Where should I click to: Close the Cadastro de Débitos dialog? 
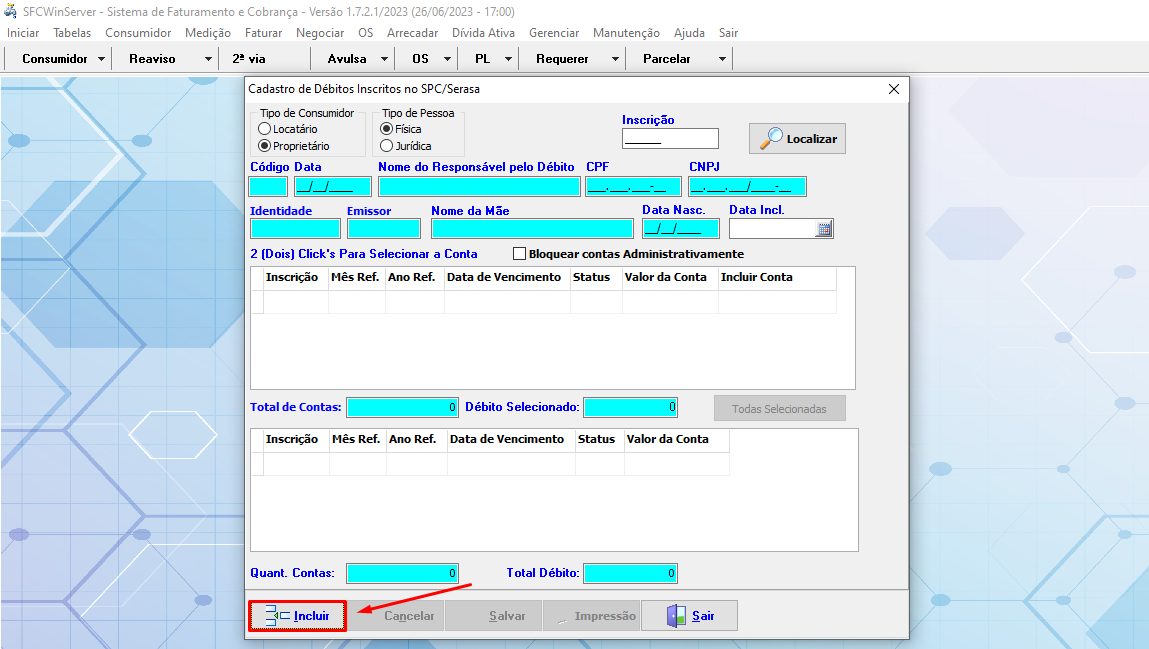coord(894,89)
